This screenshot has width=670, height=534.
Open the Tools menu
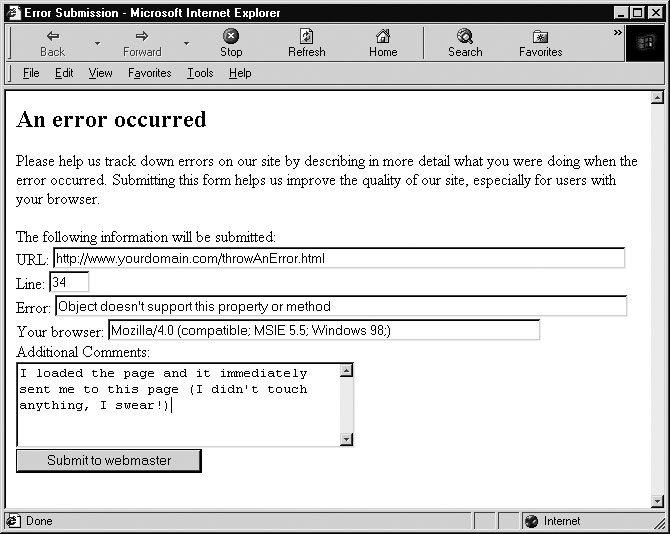tap(200, 73)
